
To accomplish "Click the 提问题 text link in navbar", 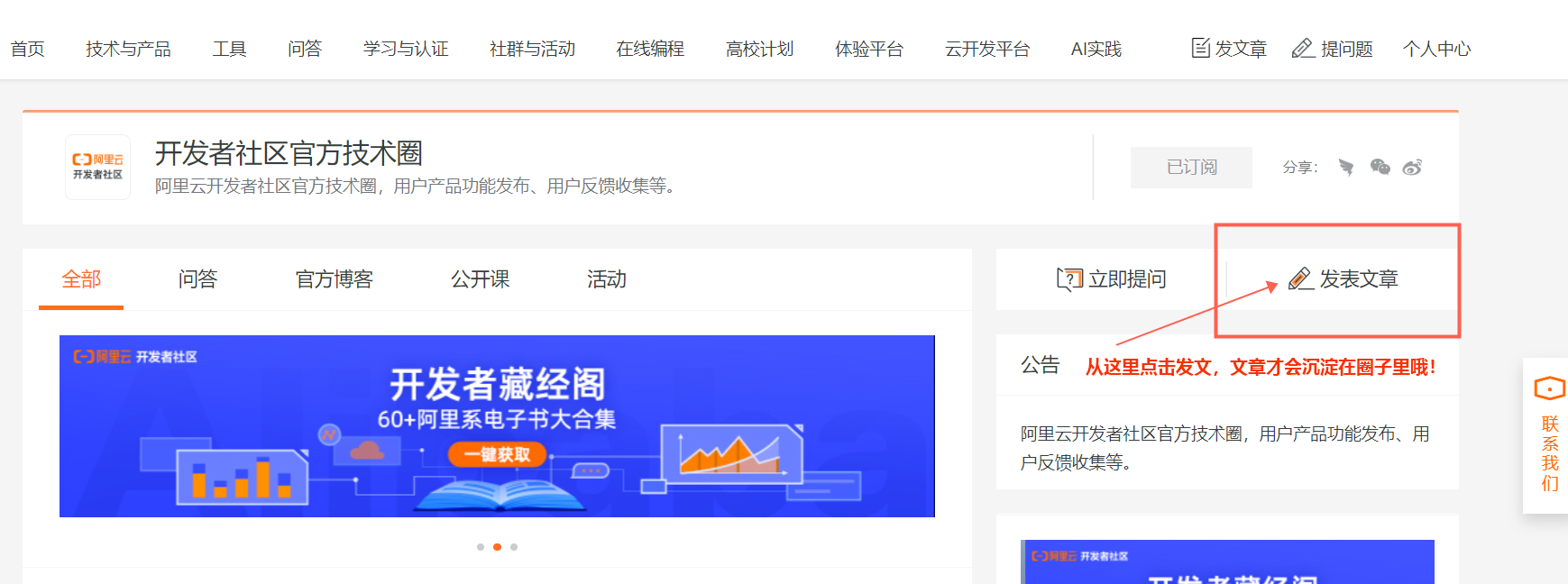I will [1346, 49].
